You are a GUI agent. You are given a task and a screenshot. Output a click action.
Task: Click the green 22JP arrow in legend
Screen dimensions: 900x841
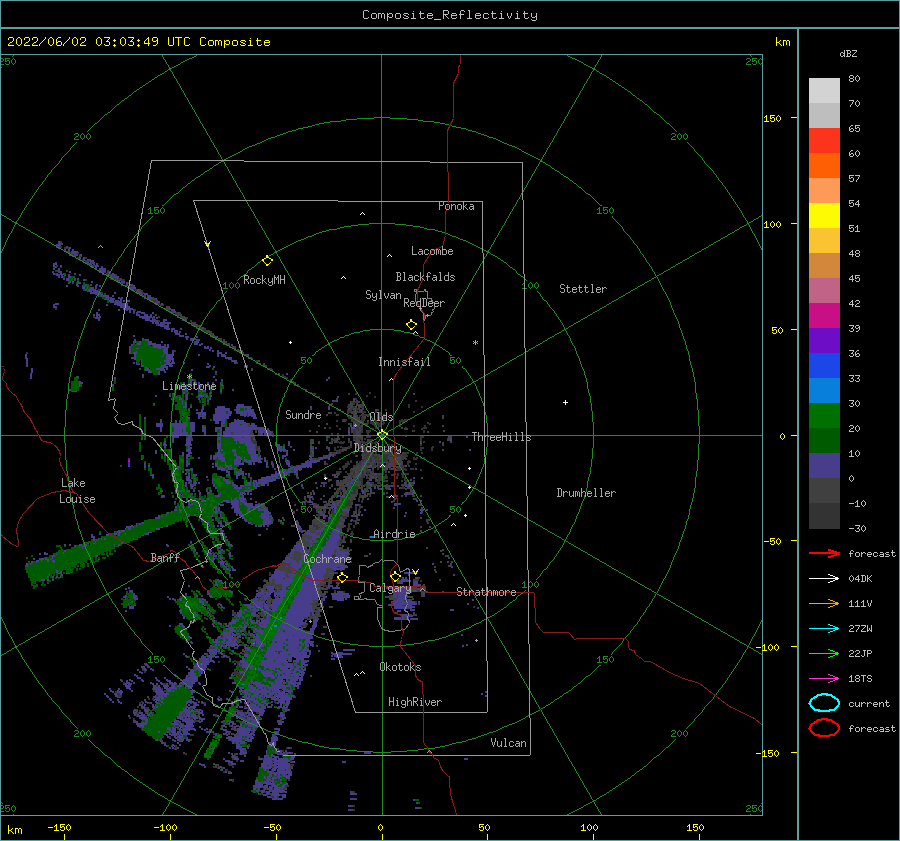pyautogui.click(x=824, y=653)
